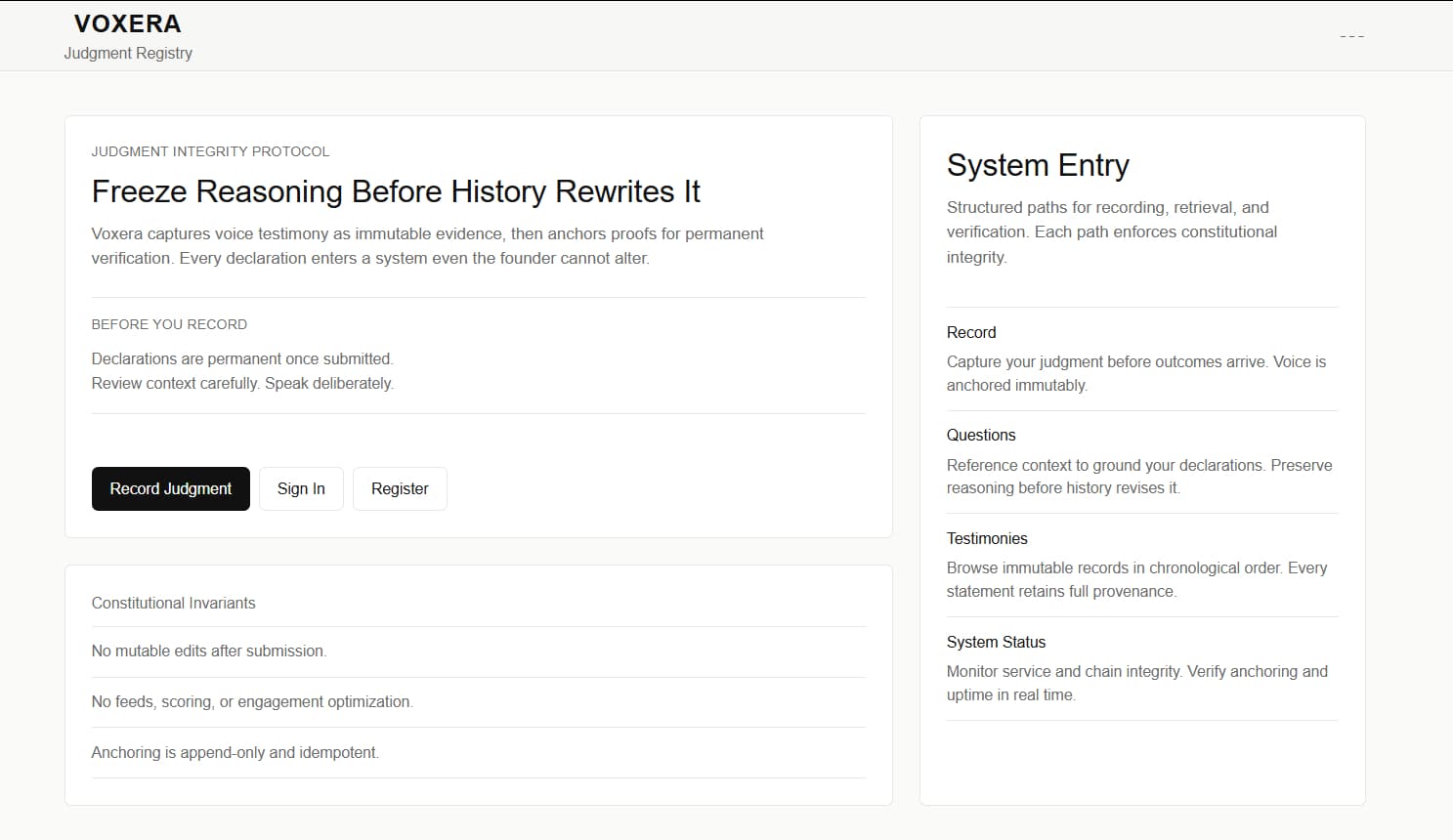Screen dimensions: 1453x840
Task: Go to Questions in System Entry
Action: (x=981, y=435)
